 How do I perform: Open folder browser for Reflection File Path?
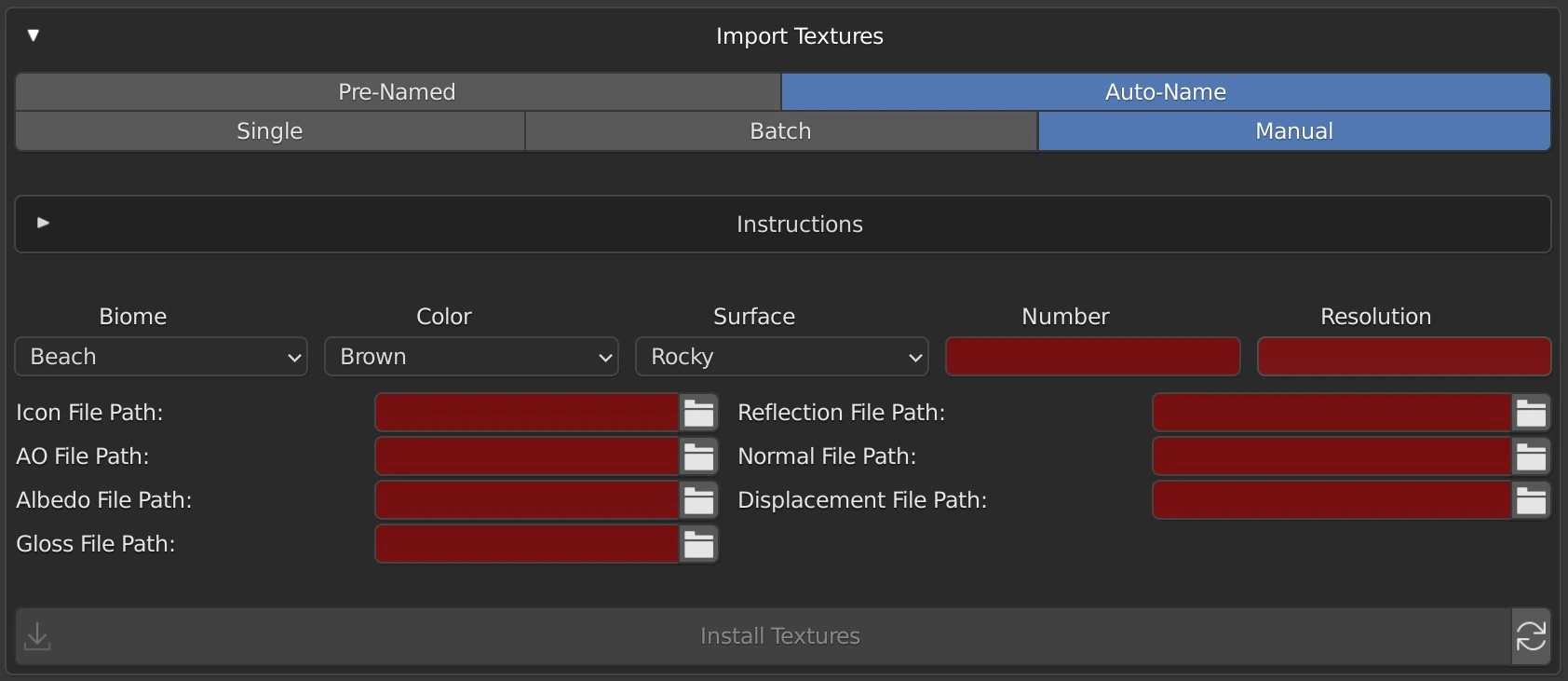pos(1531,413)
